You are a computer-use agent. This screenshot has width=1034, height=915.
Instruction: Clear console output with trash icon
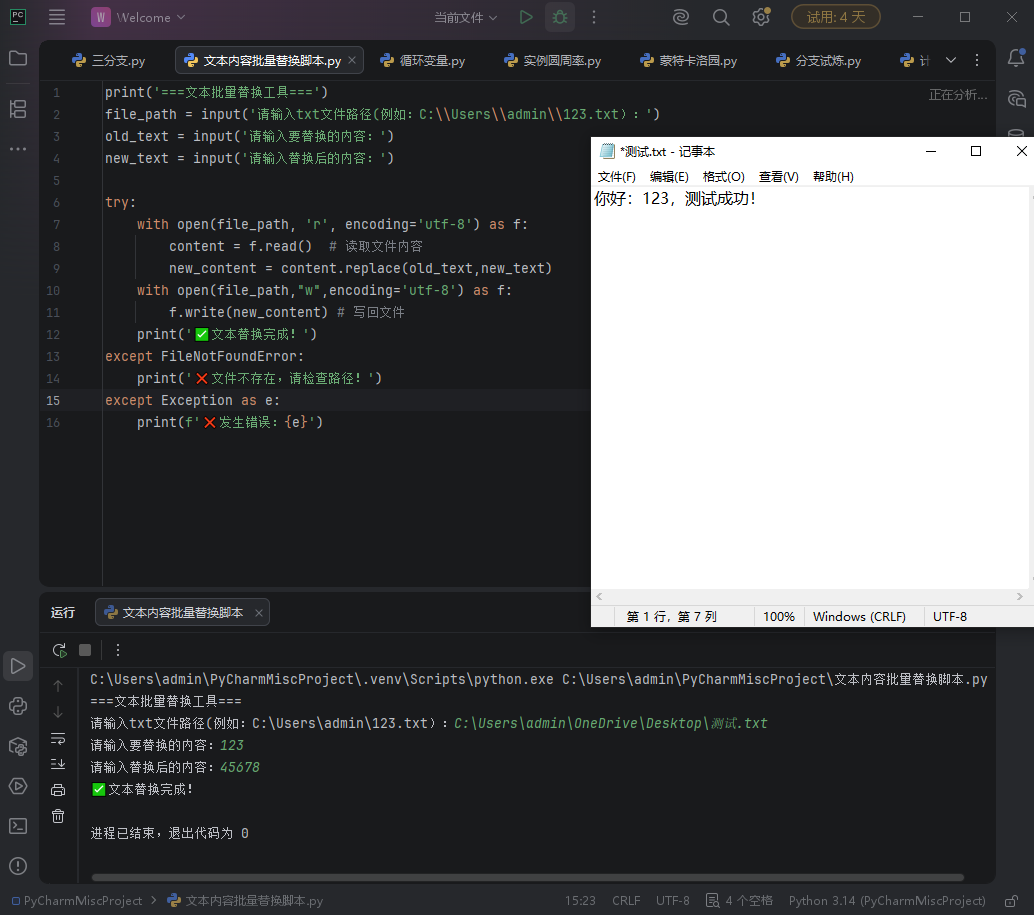tap(58, 816)
